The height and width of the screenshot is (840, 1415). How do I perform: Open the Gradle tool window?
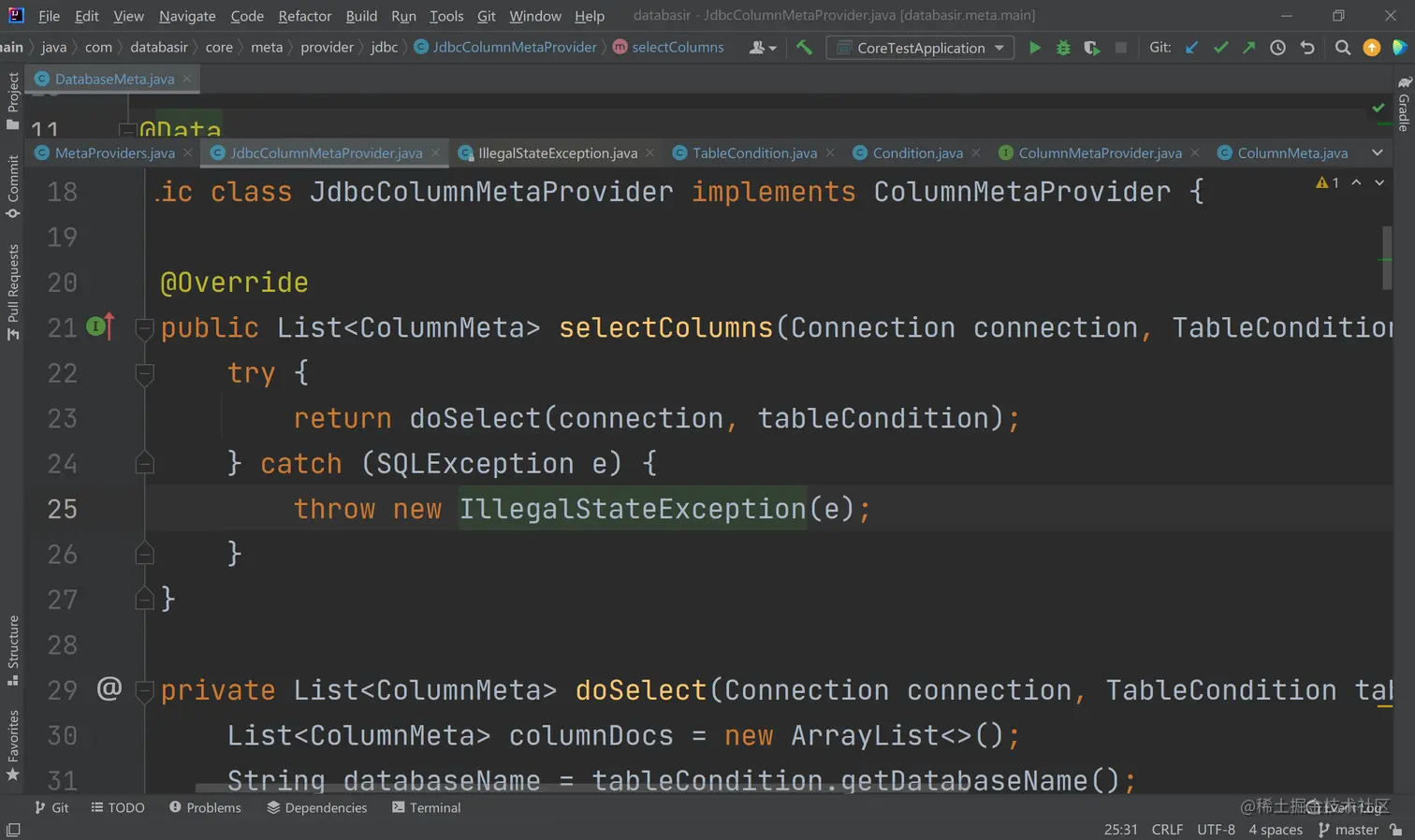[x=1404, y=104]
